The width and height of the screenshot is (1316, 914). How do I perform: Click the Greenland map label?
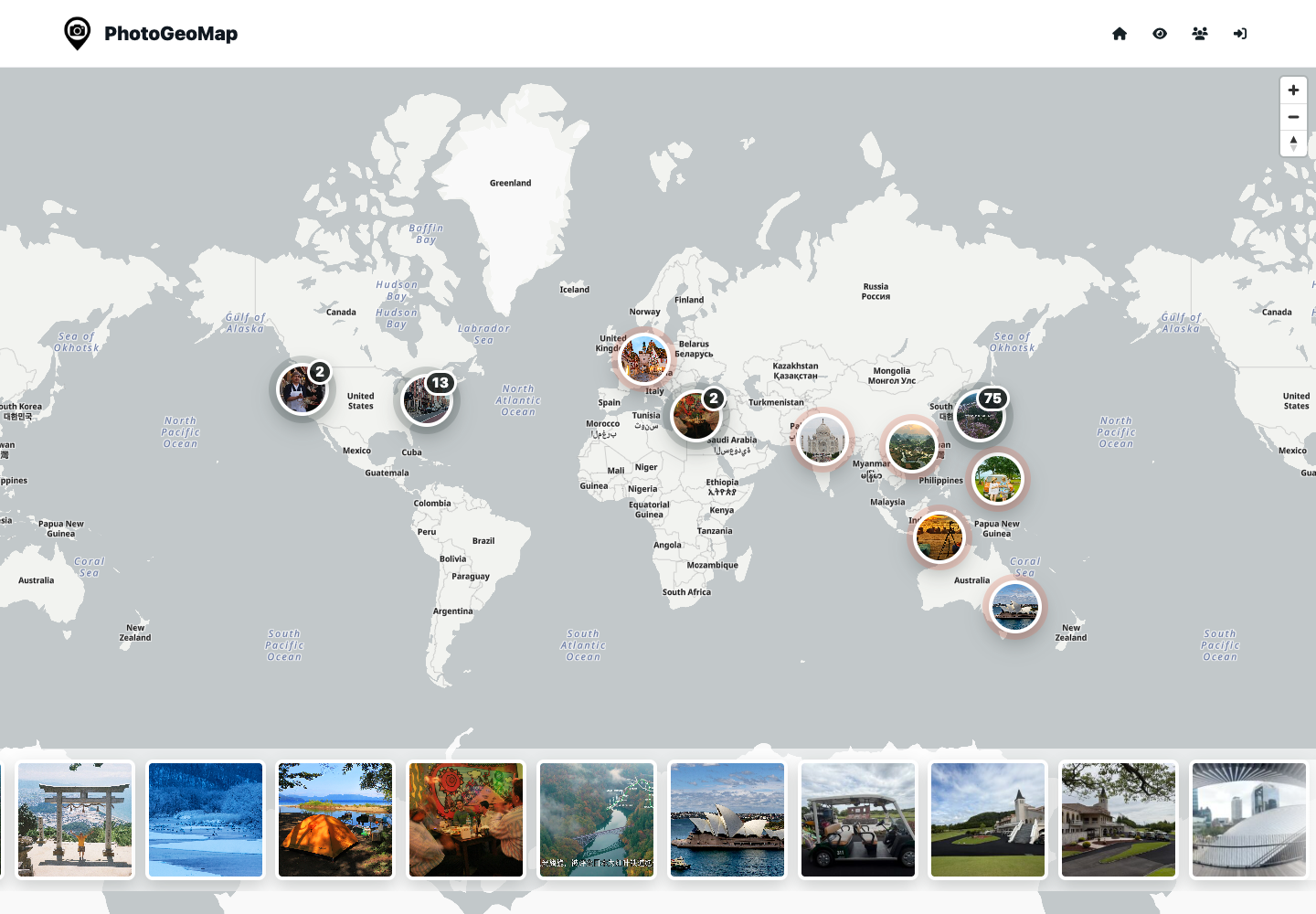tap(510, 183)
